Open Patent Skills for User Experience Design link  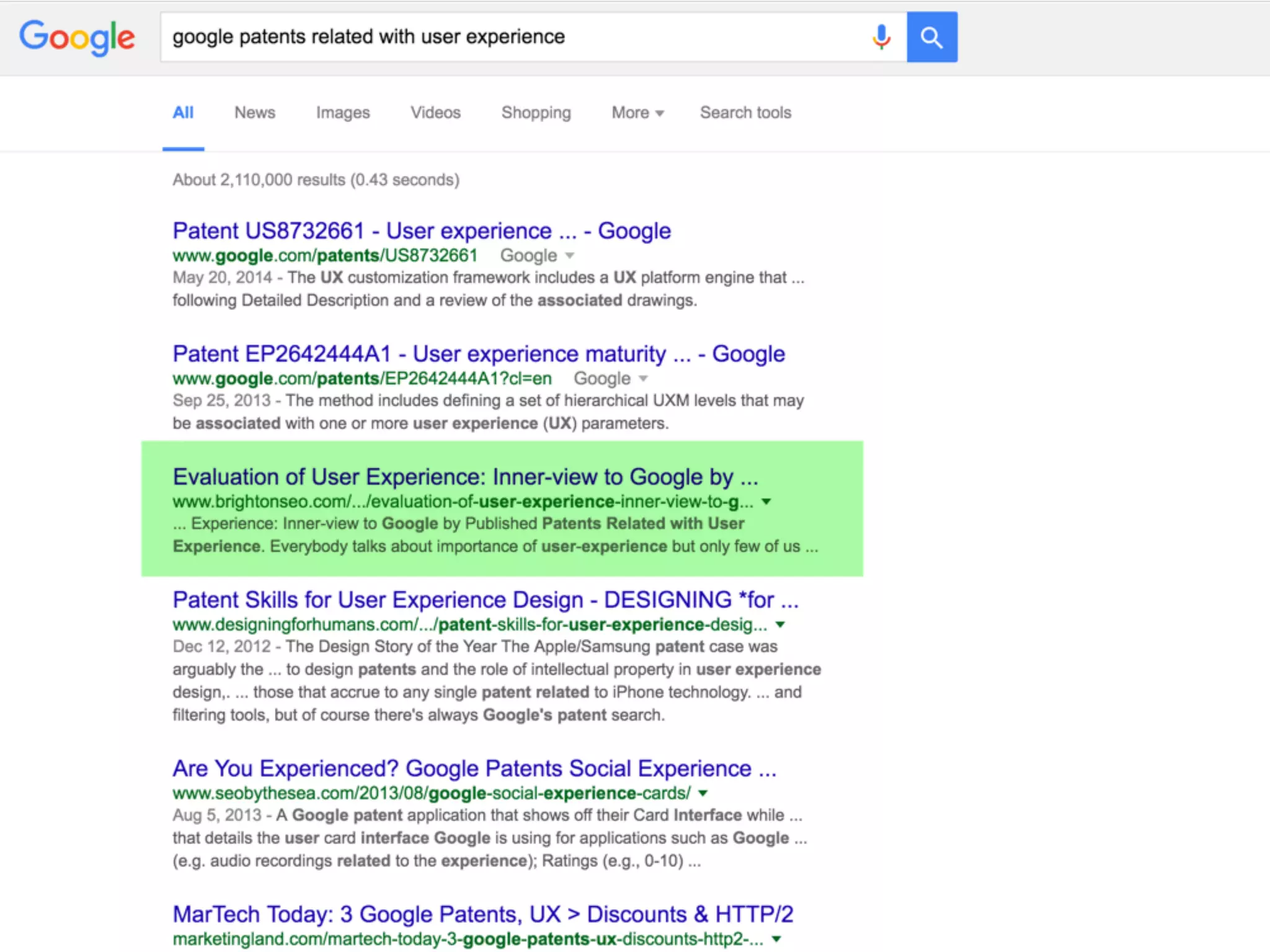[x=485, y=600]
